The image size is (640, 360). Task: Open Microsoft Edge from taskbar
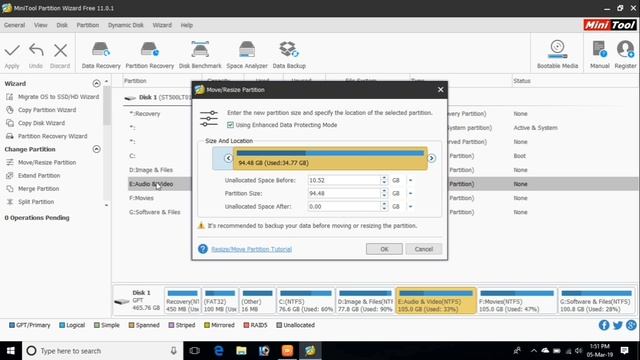pyautogui.click(x=219, y=351)
